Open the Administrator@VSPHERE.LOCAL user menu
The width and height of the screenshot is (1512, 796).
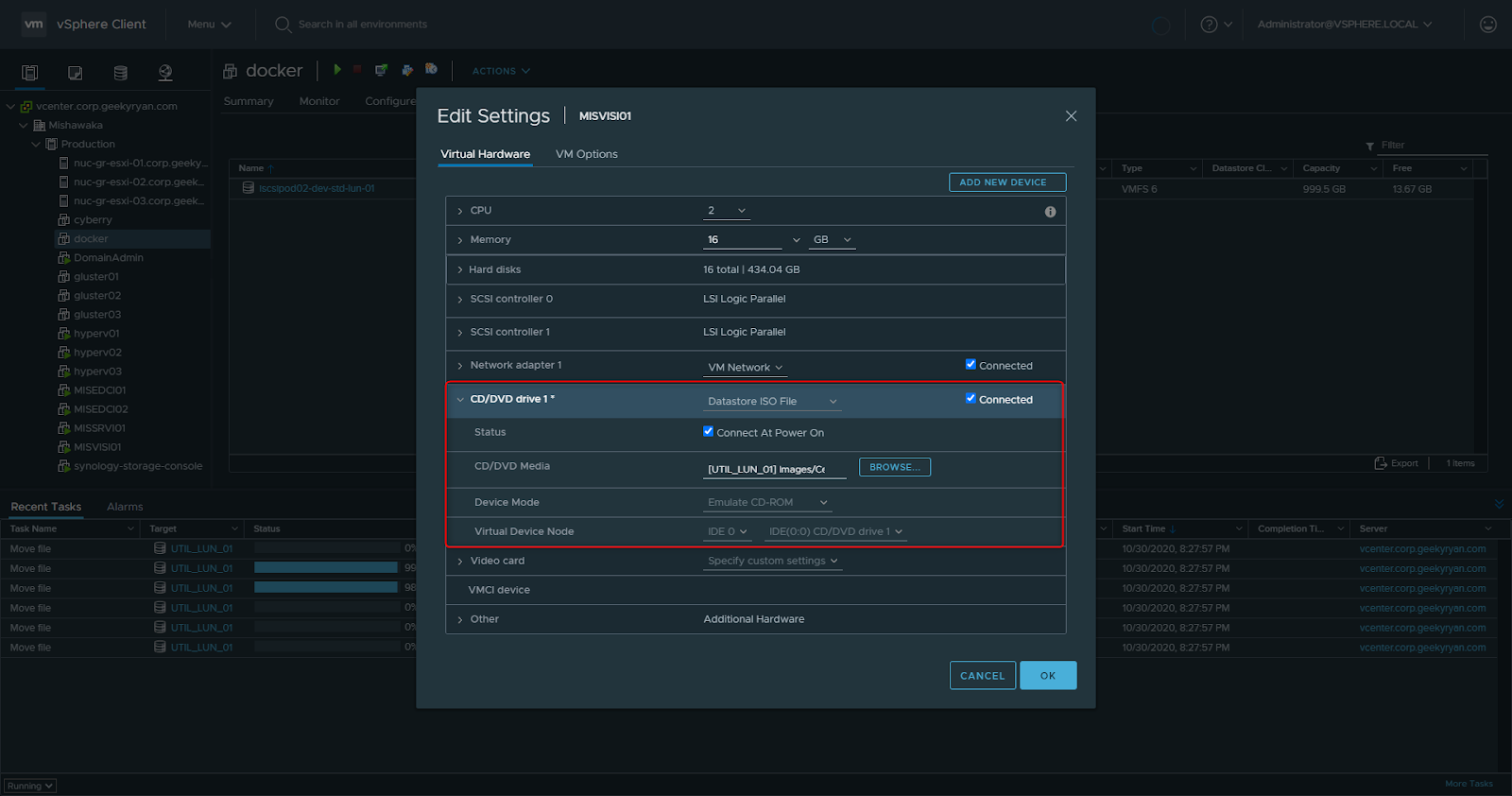click(1345, 25)
